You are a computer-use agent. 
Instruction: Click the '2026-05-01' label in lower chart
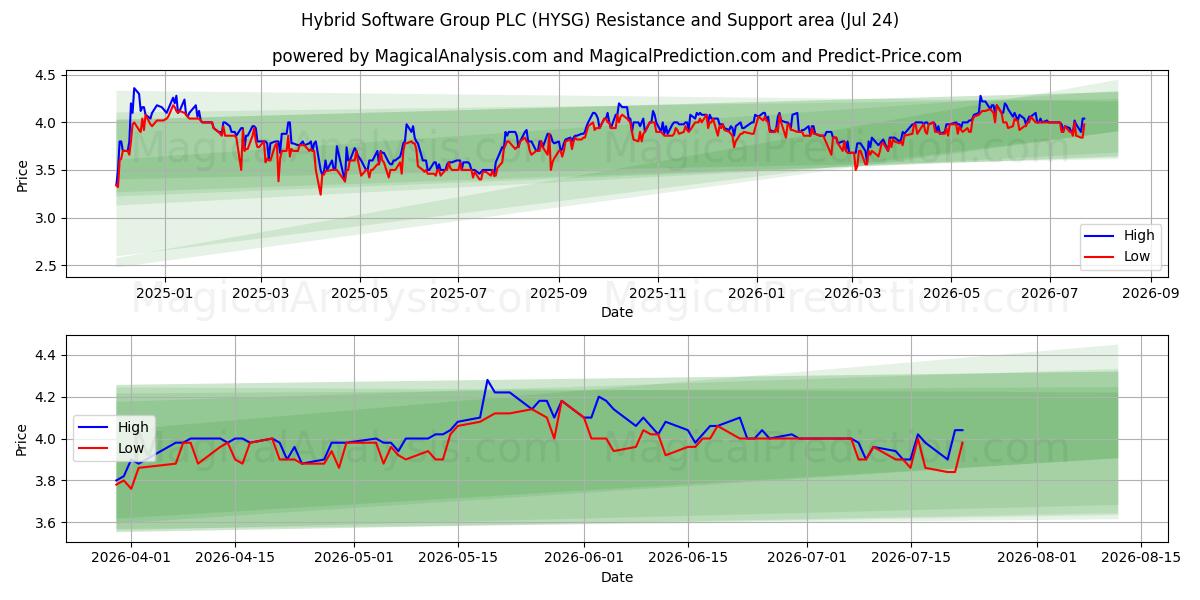click(x=354, y=558)
